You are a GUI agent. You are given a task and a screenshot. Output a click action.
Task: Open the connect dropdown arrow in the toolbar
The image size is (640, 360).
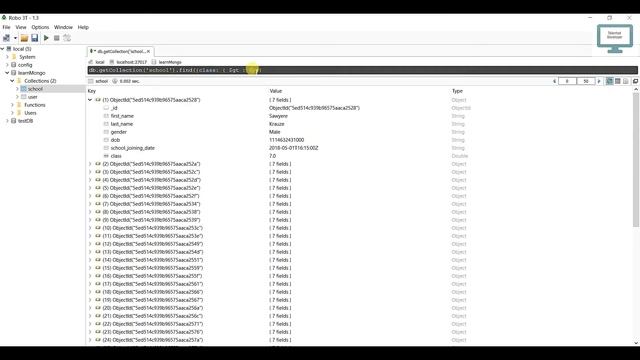[x=15, y=38]
